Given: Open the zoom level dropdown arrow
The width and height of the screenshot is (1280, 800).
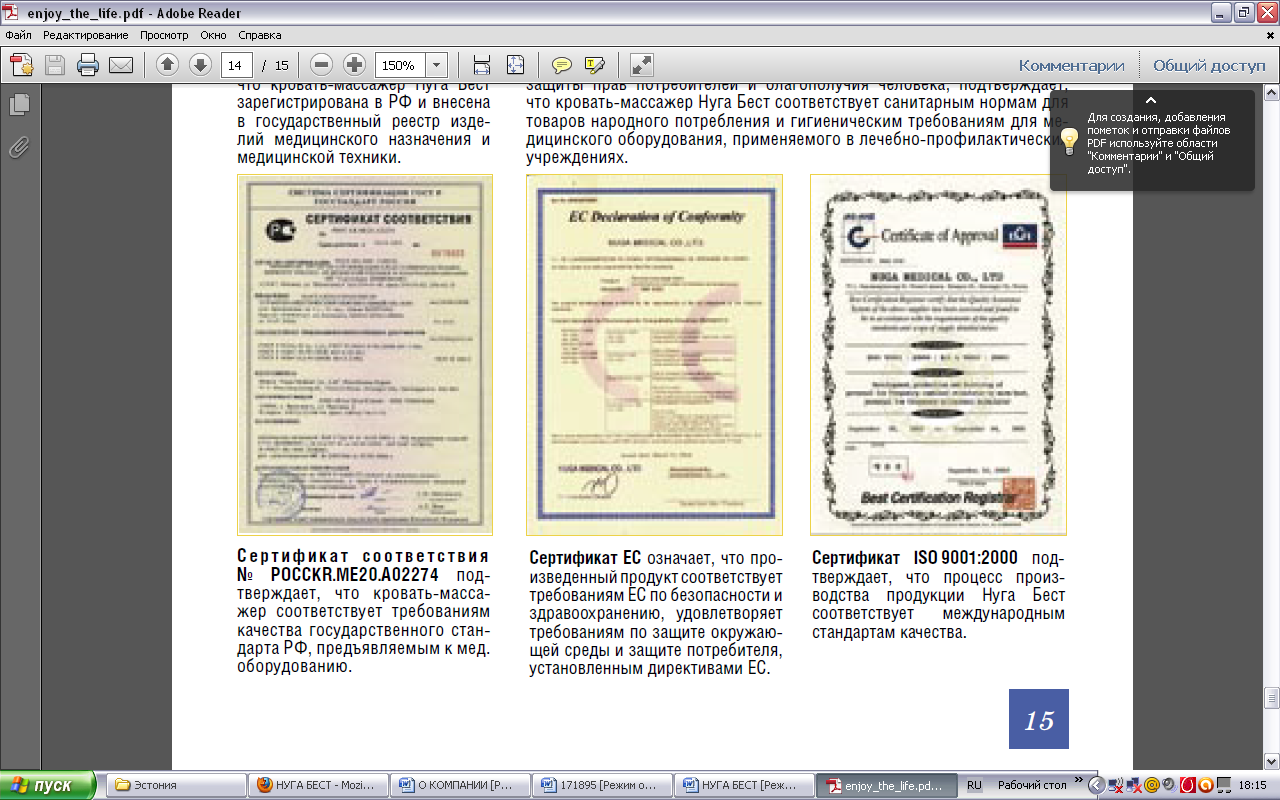Looking at the screenshot, I should pos(437,66).
